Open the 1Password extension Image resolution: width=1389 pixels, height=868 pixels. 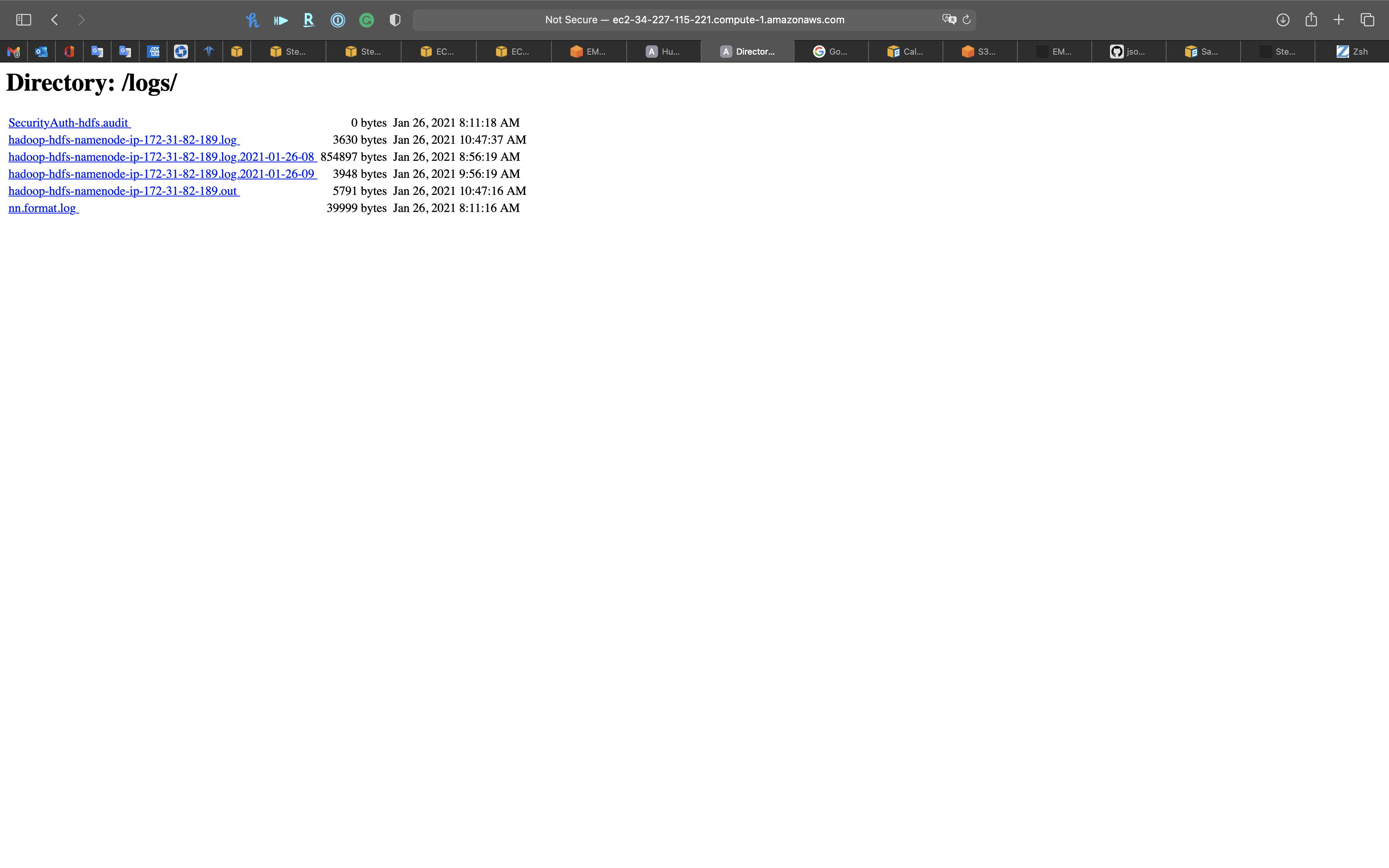pos(338,20)
